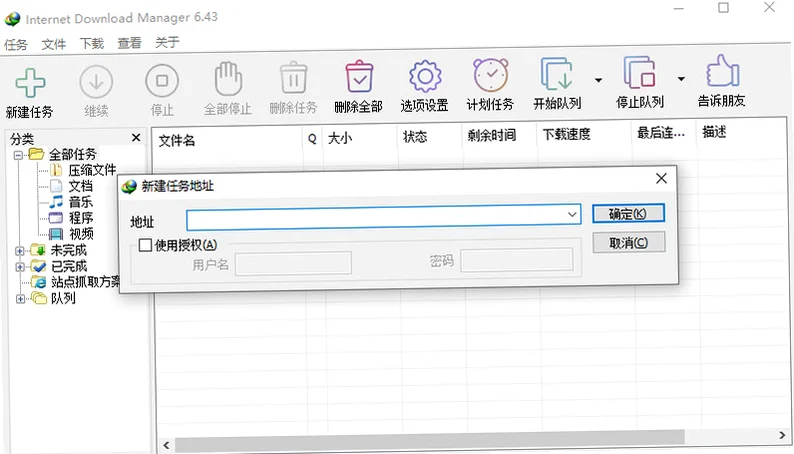Click the 停止队列 toolbar icon

(640, 72)
